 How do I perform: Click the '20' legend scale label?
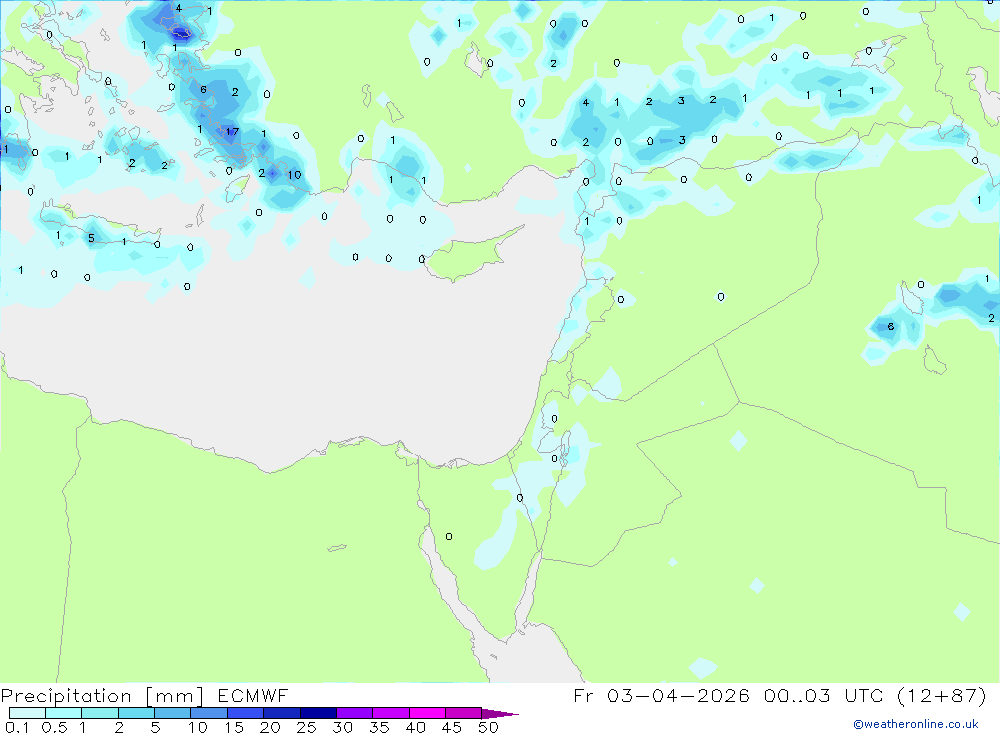(x=270, y=727)
